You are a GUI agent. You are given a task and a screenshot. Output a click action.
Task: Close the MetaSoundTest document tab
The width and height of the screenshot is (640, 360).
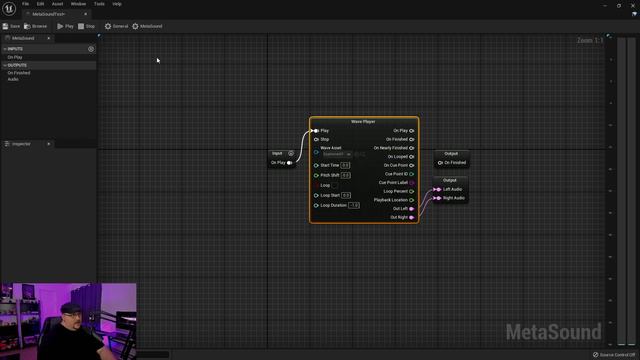(x=86, y=14)
